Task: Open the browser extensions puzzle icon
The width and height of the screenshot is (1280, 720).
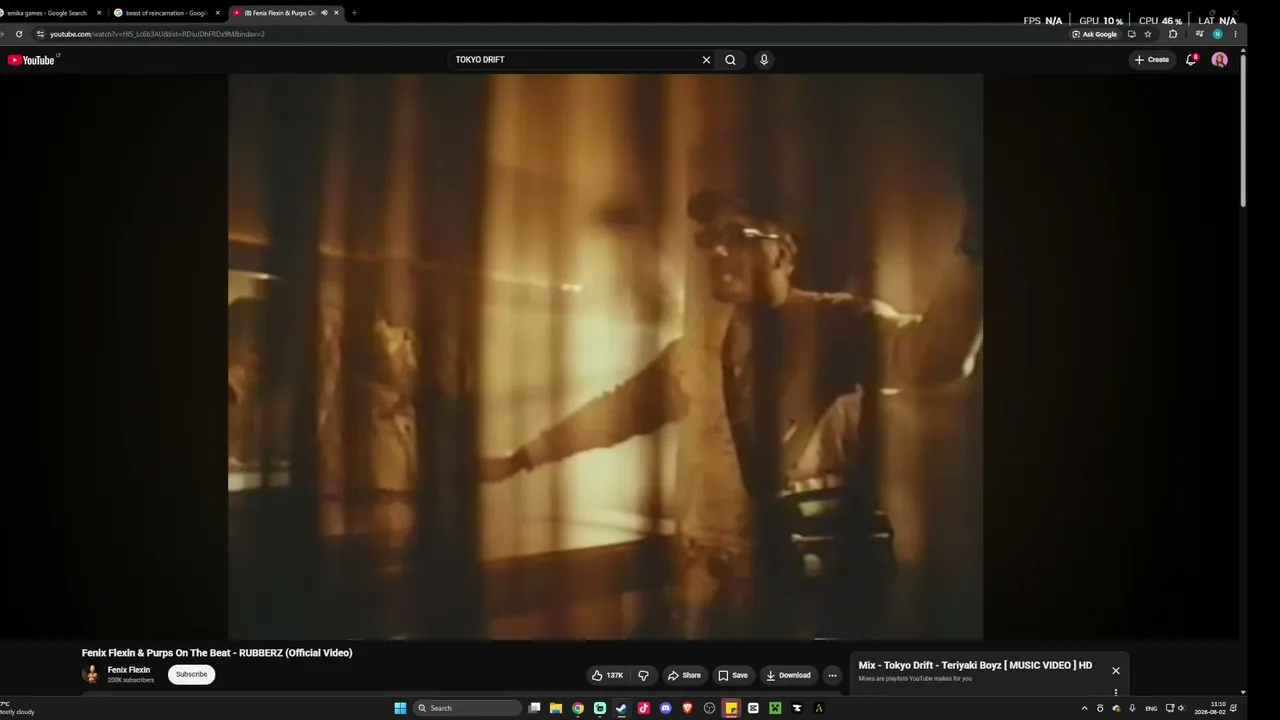Action: pos(1173,34)
